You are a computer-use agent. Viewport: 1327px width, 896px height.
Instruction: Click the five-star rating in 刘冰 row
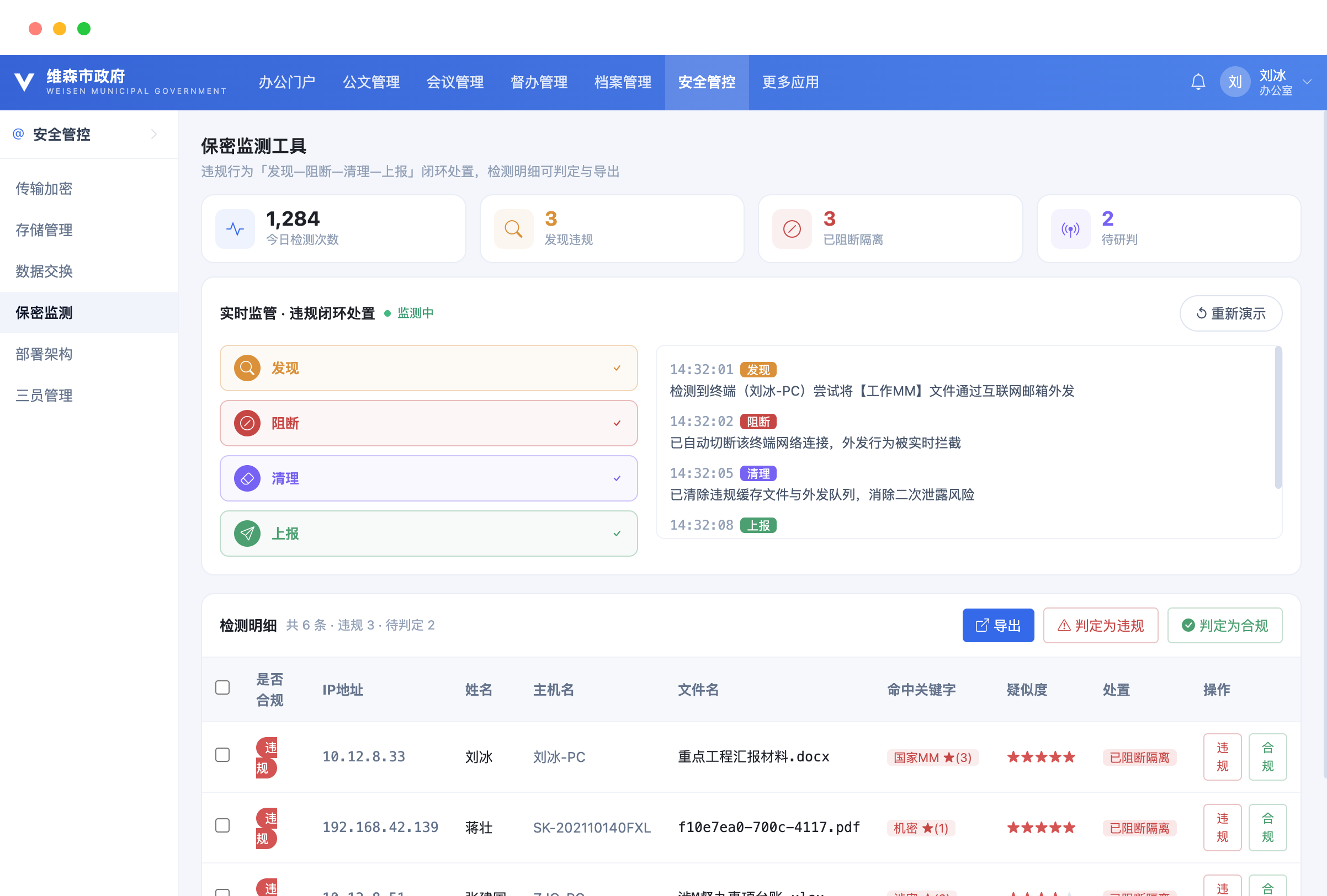[x=1041, y=758]
